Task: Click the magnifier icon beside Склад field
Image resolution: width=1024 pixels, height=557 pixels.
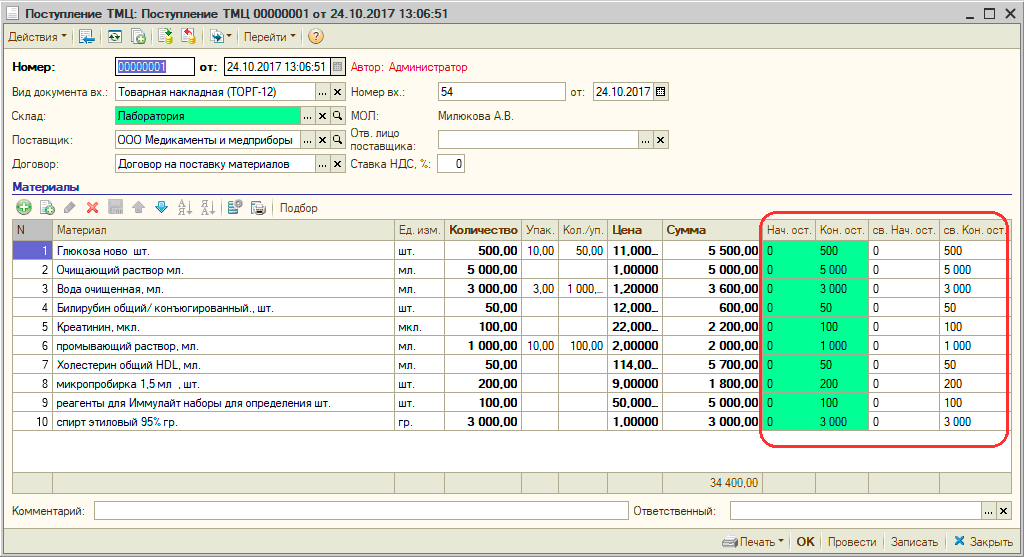Action: click(x=338, y=116)
